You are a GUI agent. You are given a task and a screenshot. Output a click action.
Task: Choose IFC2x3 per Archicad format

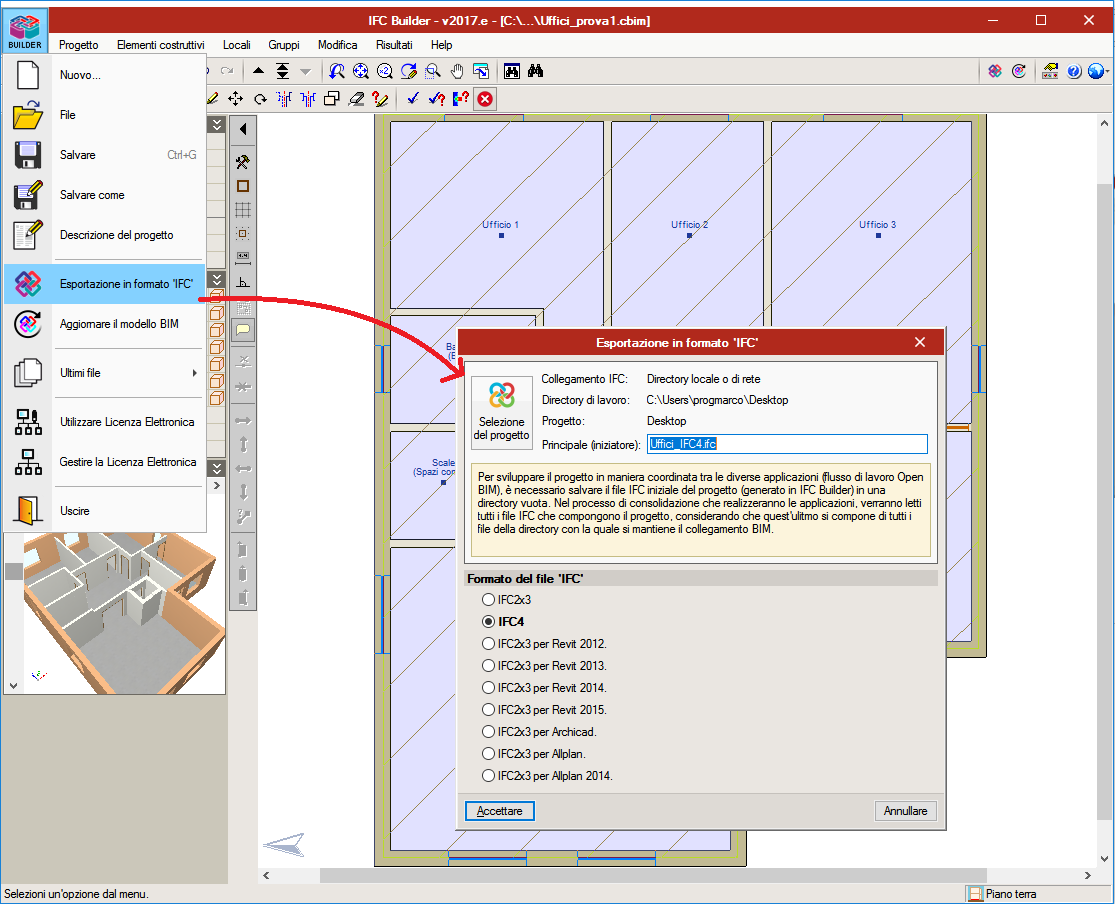[x=488, y=732]
